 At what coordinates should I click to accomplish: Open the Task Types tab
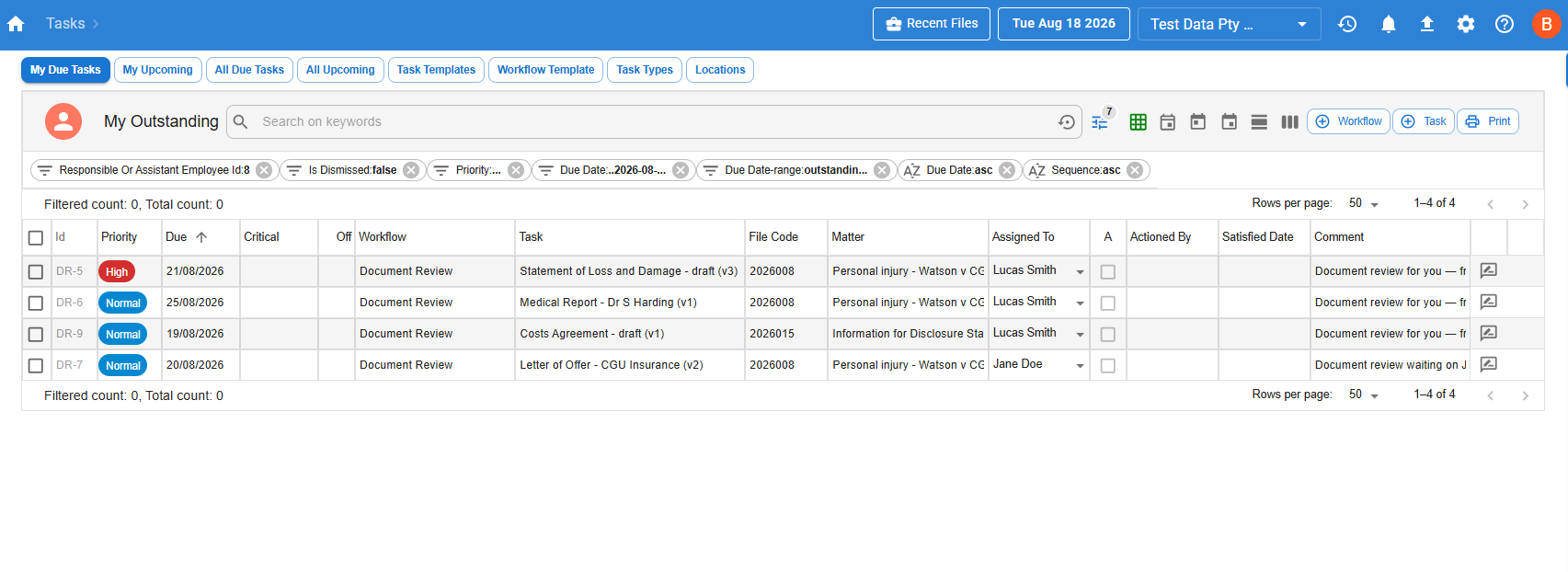point(645,70)
